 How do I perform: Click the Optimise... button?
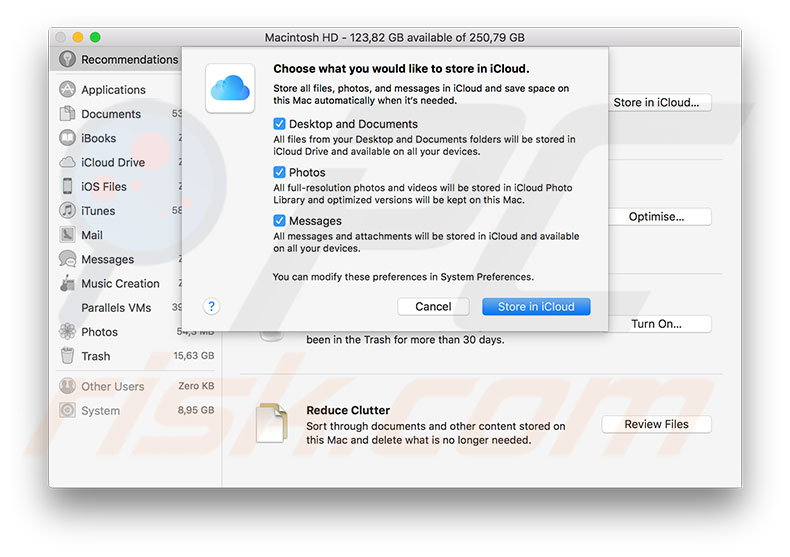click(660, 217)
